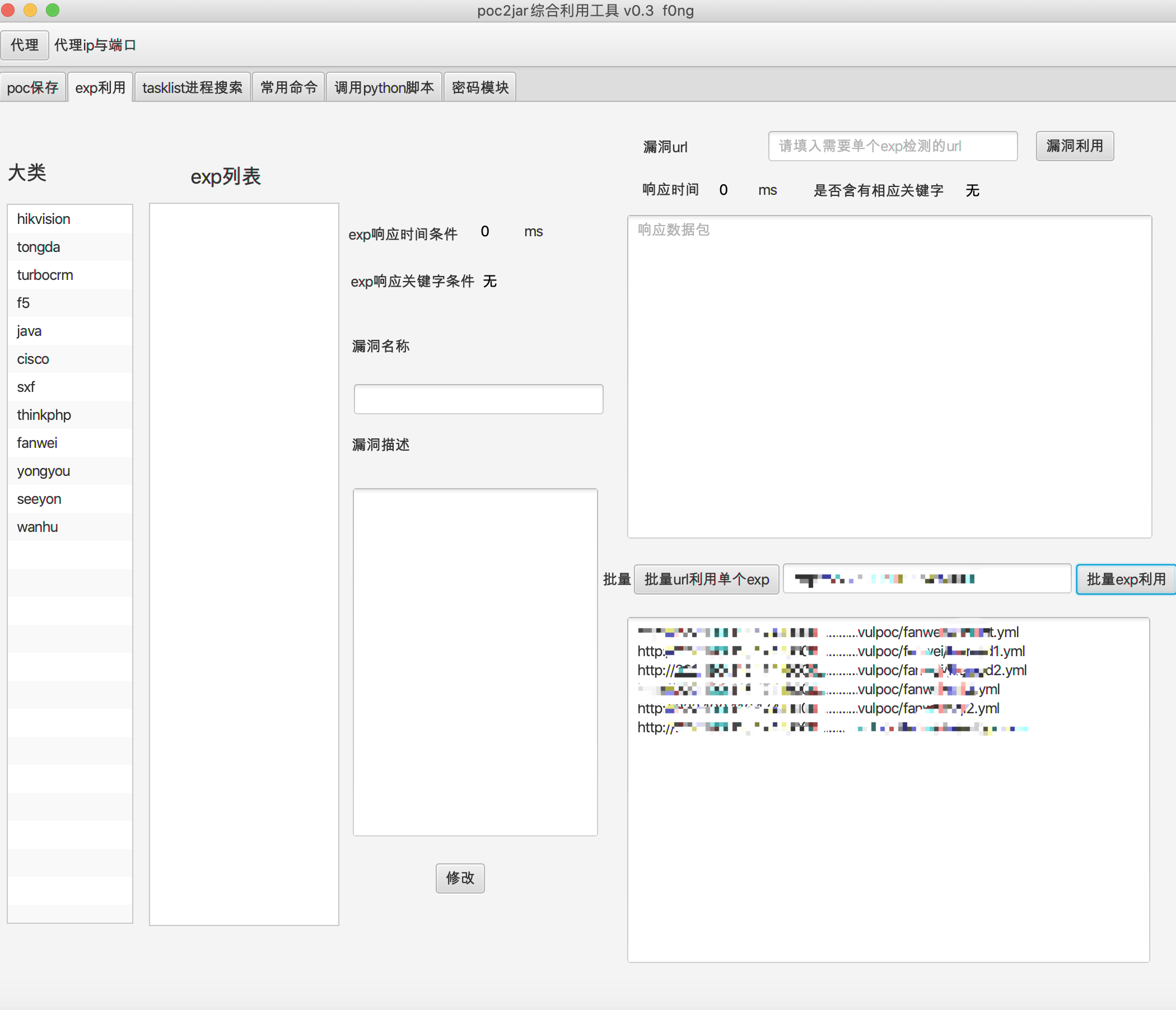Click the 响应数据包 response text area
This screenshot has width=1176, height=1010.
pyautogui.click(x=889, y=377)
